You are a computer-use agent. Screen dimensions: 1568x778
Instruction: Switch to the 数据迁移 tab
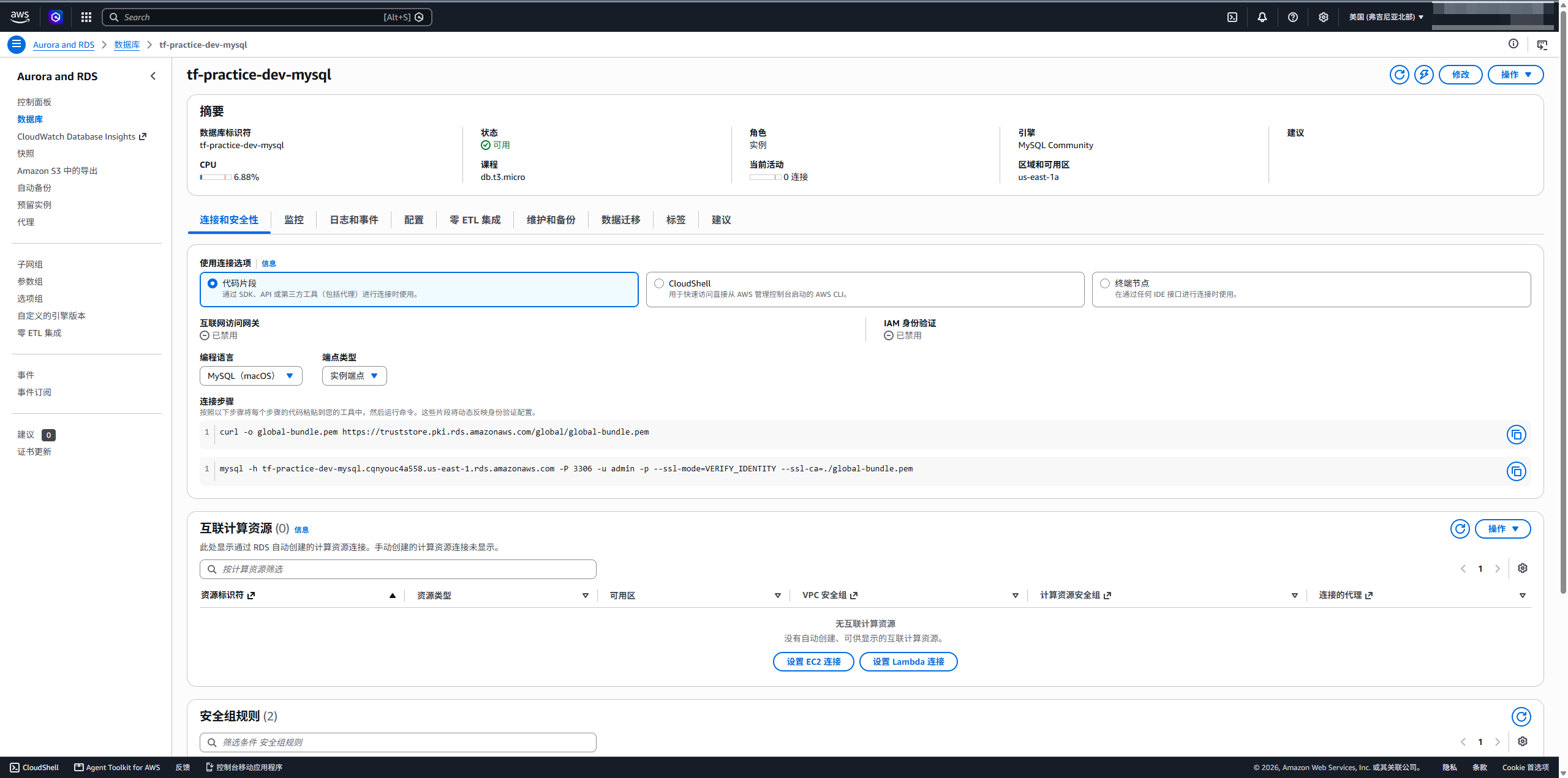[x=621, y=220]
